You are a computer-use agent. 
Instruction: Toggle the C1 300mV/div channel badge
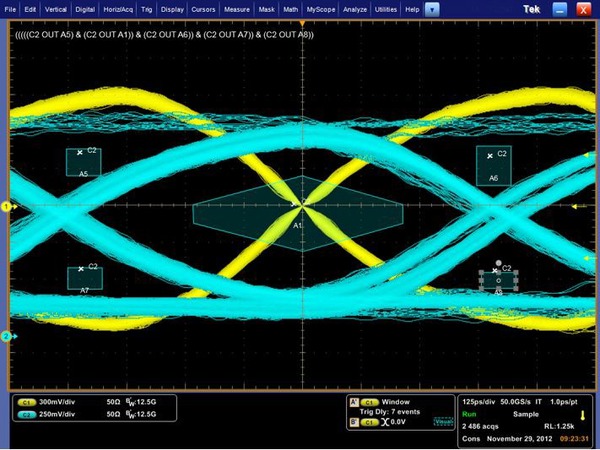(x=27, y=401)
